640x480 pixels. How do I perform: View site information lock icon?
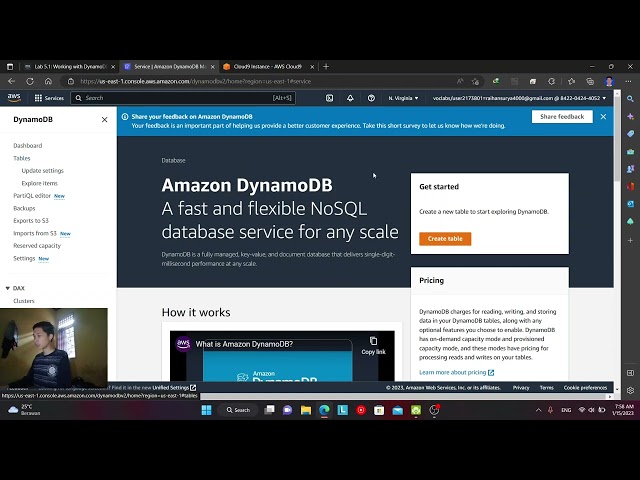[x=71, y=81]
